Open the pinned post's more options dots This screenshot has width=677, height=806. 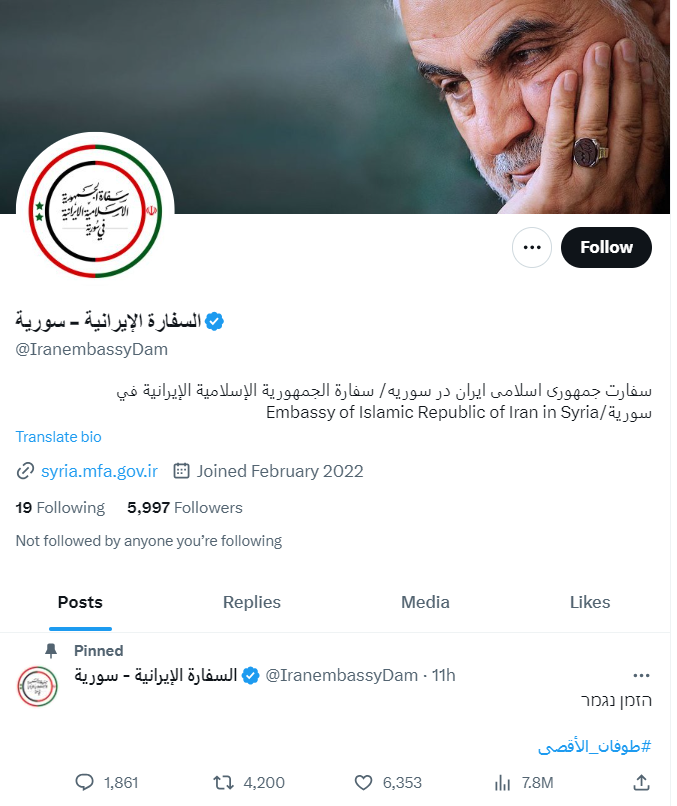pos(641,675)
